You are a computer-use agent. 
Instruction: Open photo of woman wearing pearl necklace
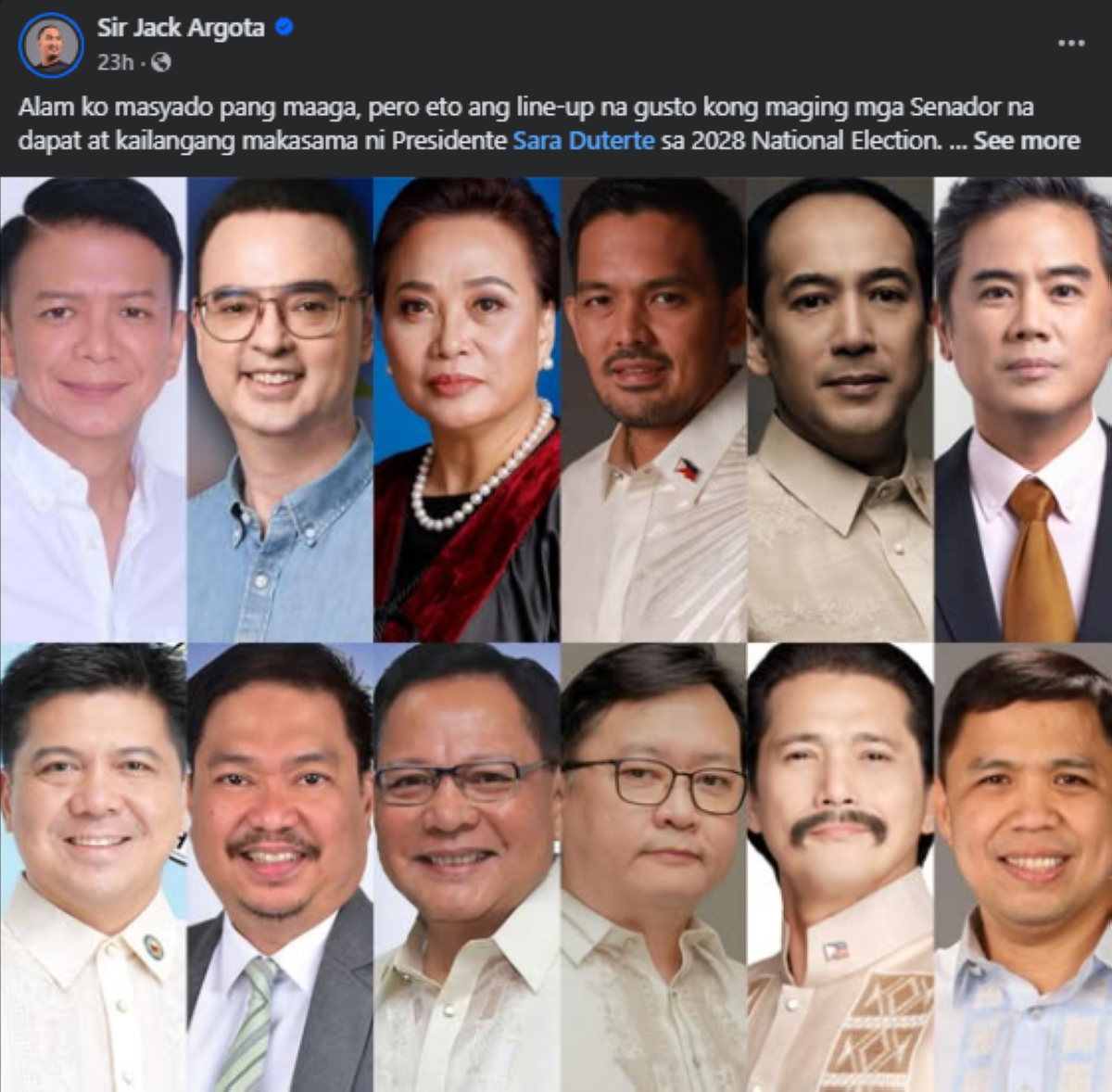[467, 409]
